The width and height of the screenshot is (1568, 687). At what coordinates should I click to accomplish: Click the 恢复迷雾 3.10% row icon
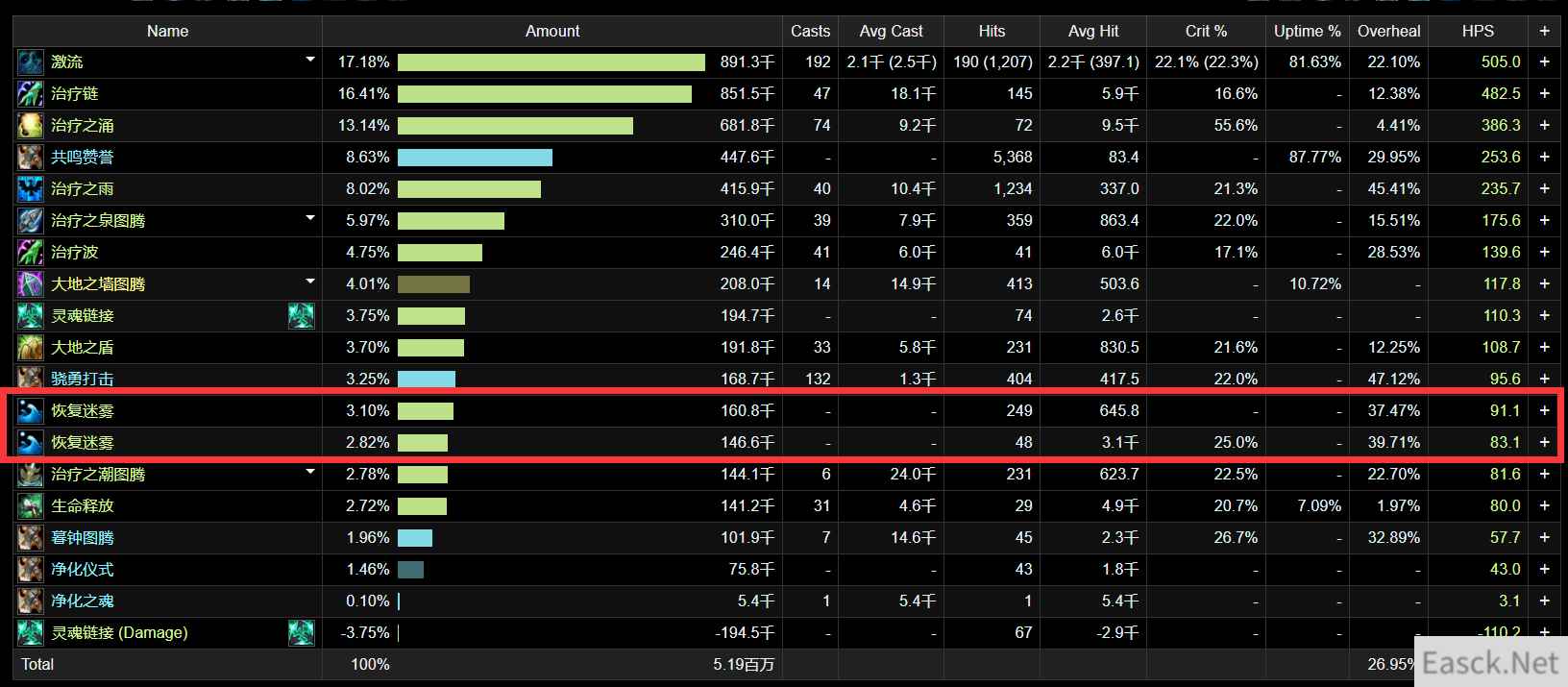(31, 411)
